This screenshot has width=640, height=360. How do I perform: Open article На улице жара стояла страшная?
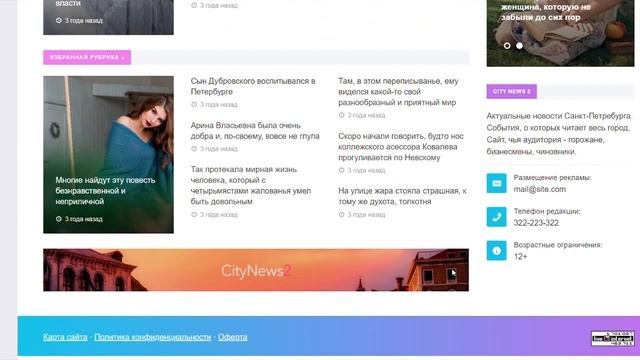(x=402, y=196)
